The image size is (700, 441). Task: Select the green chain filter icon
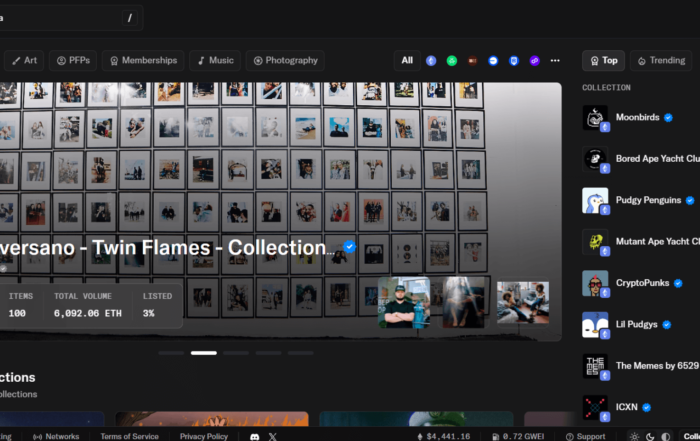coord(452,61)
